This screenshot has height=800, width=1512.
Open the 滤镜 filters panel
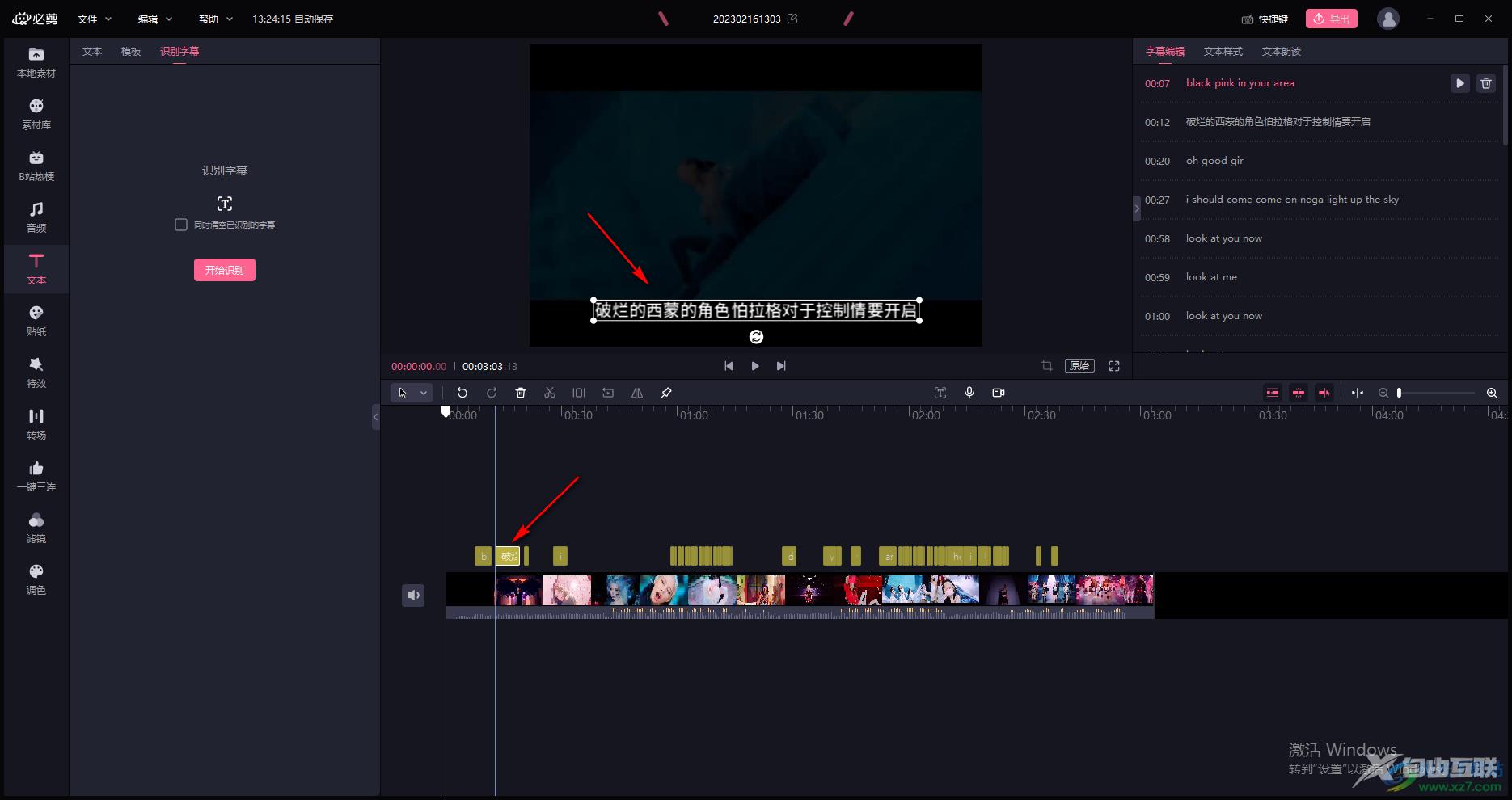pos(36,528)
